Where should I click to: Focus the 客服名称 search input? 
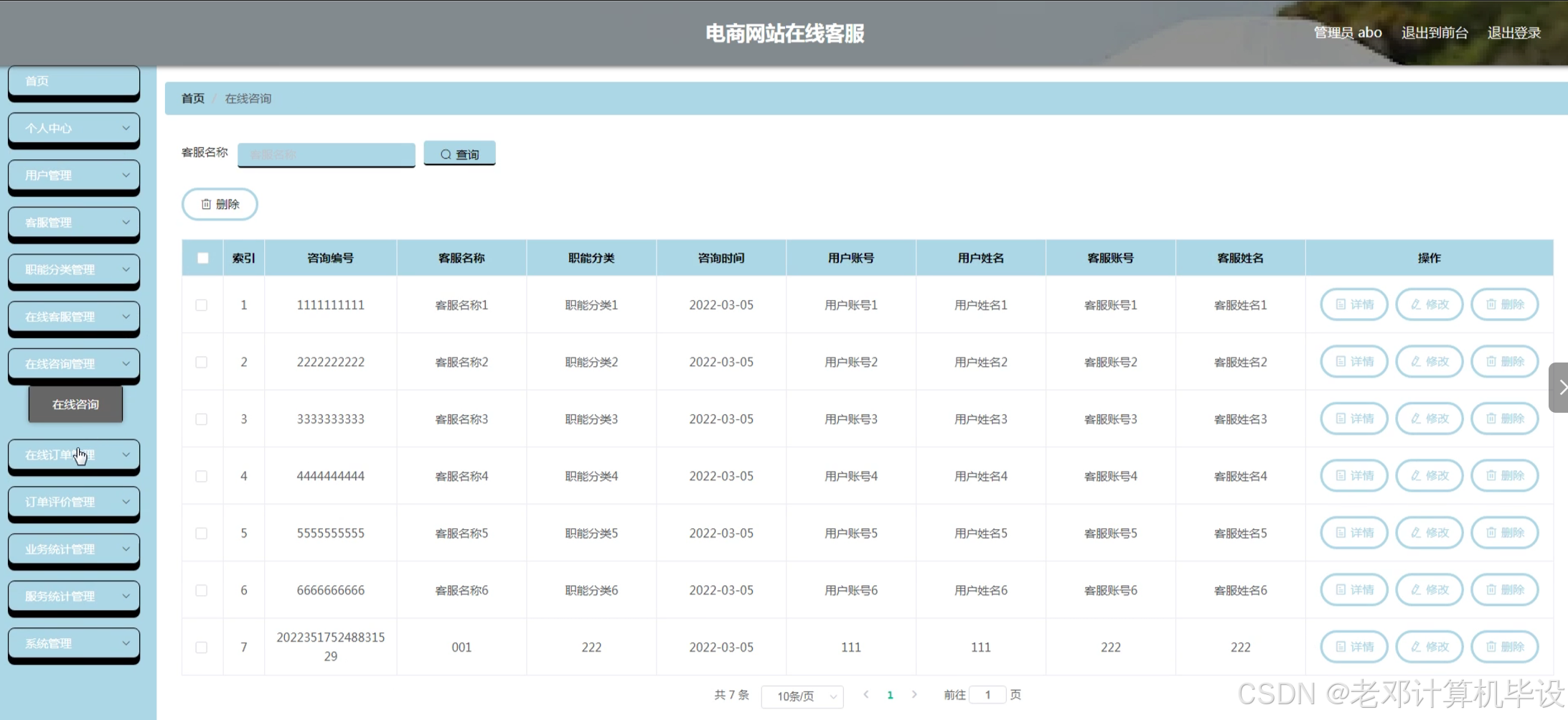[x=327, y=154]
